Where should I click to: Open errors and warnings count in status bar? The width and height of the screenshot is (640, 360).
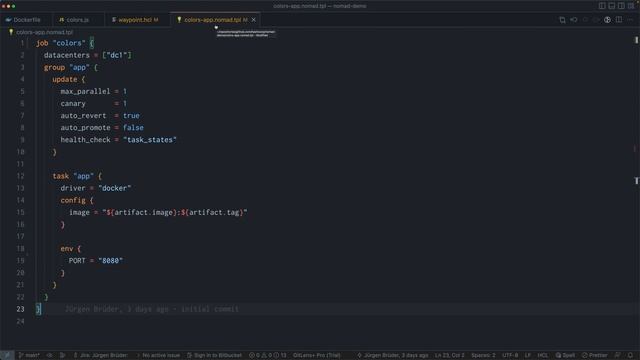(x=268, y=355)
